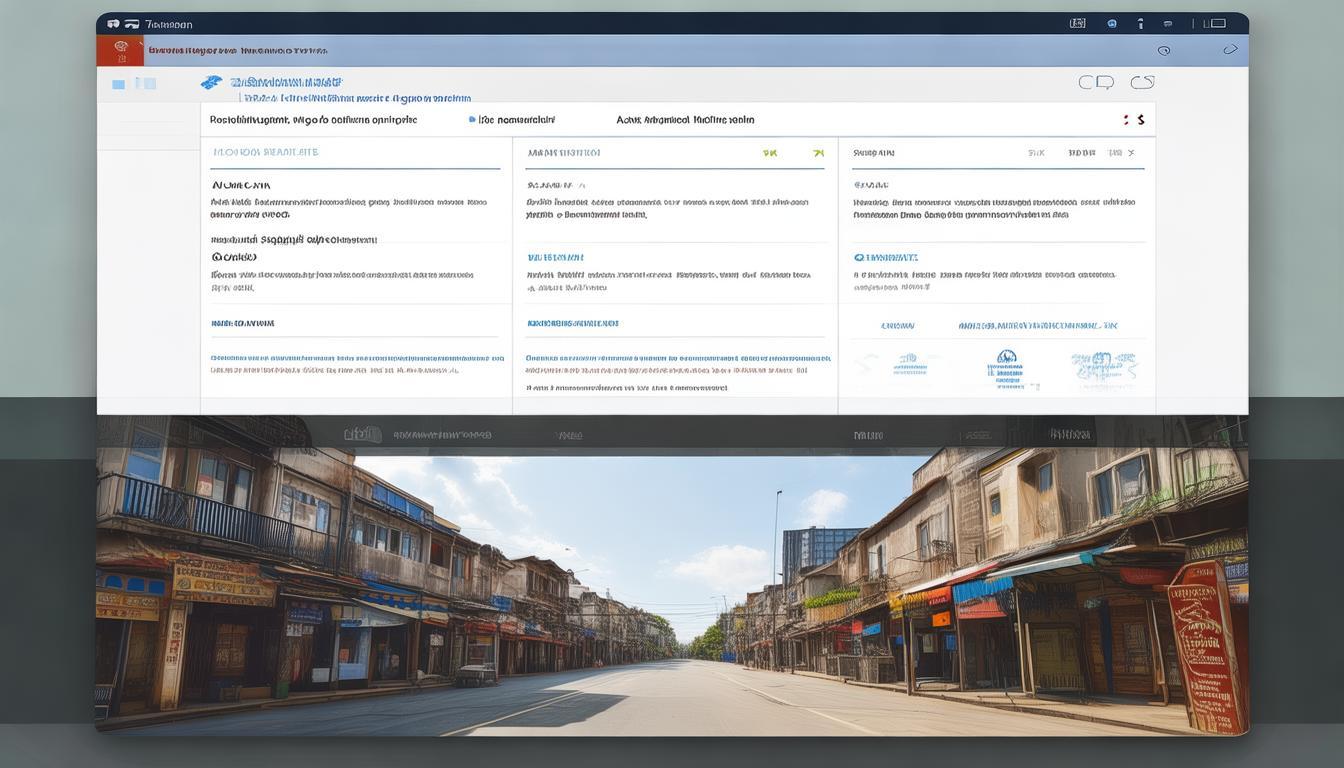Click the framed square icon in the dark title bar
The width and height of the screenshot is (1344, 768).
pyautogui.click(x=1077, y=23)
